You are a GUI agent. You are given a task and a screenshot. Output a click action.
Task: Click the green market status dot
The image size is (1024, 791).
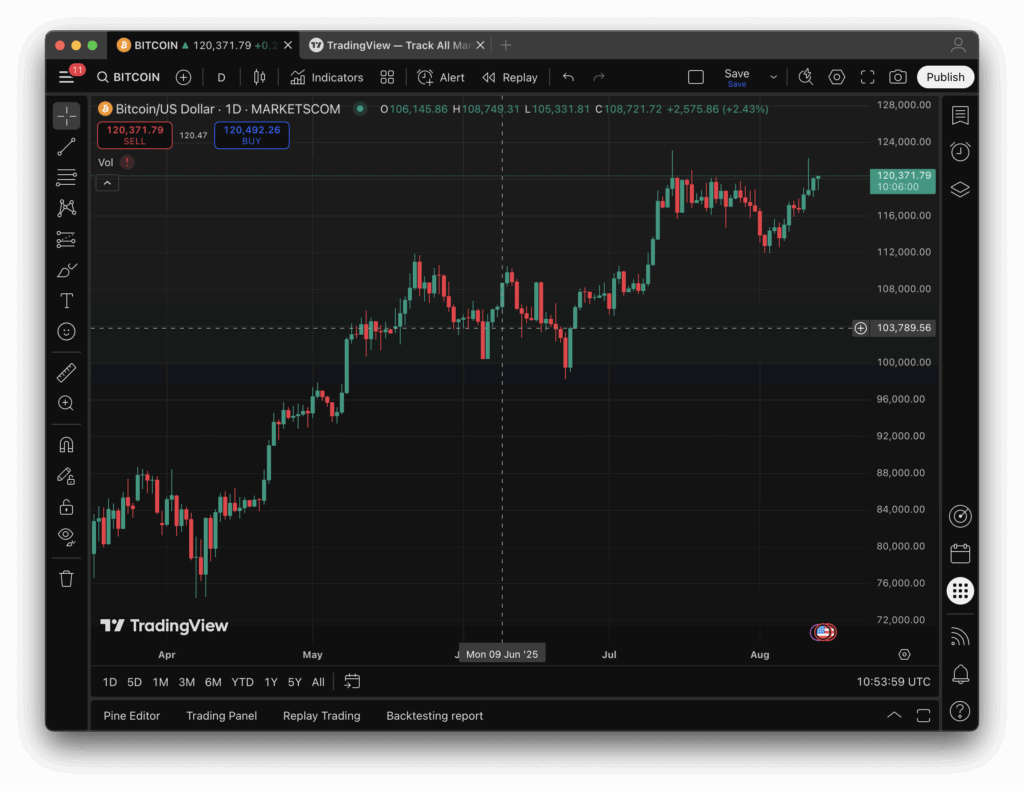pyautogui.click(x=360, y=108)
